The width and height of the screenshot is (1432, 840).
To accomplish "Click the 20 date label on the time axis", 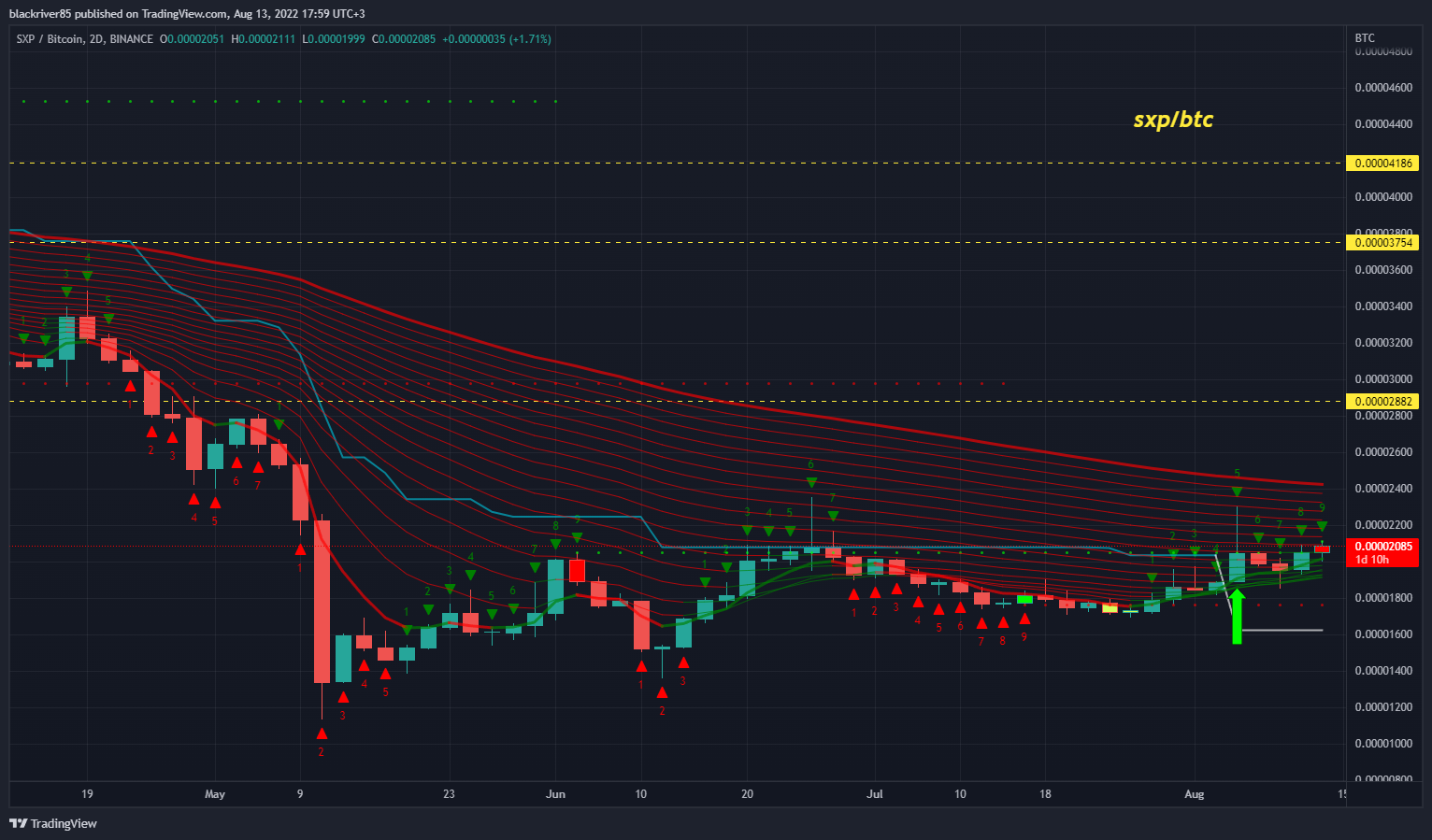I will point(747,794).
